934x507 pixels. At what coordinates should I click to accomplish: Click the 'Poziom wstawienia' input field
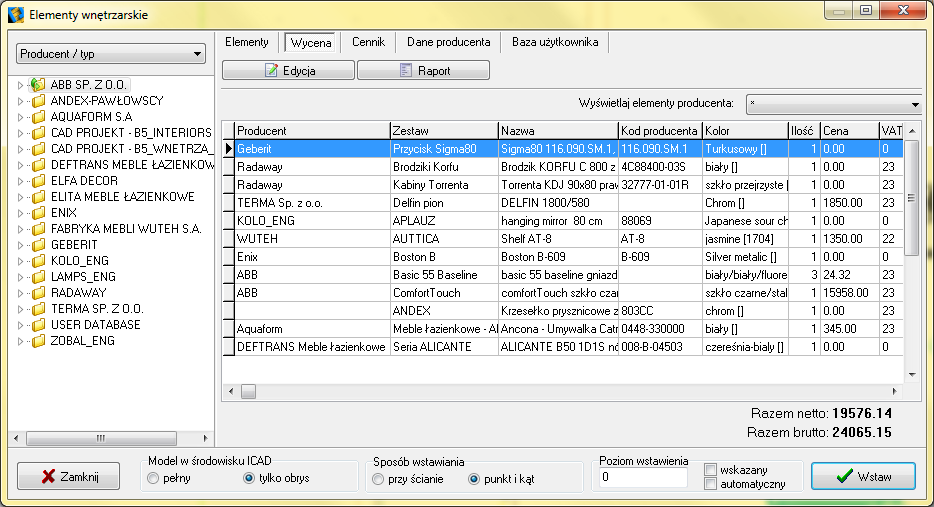[643, 477]
